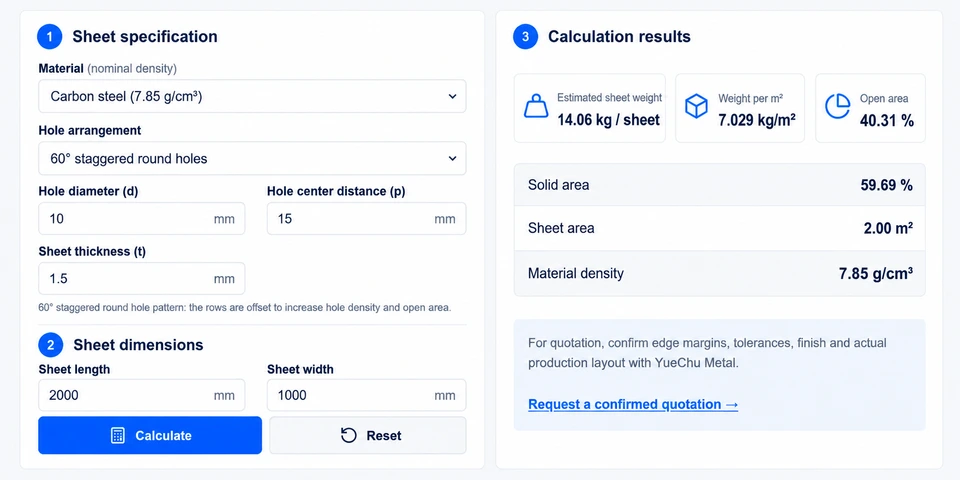Click the Material density 7.85 g/cm³ value
Screen dimensions: 960x480
tap(876, 273)
